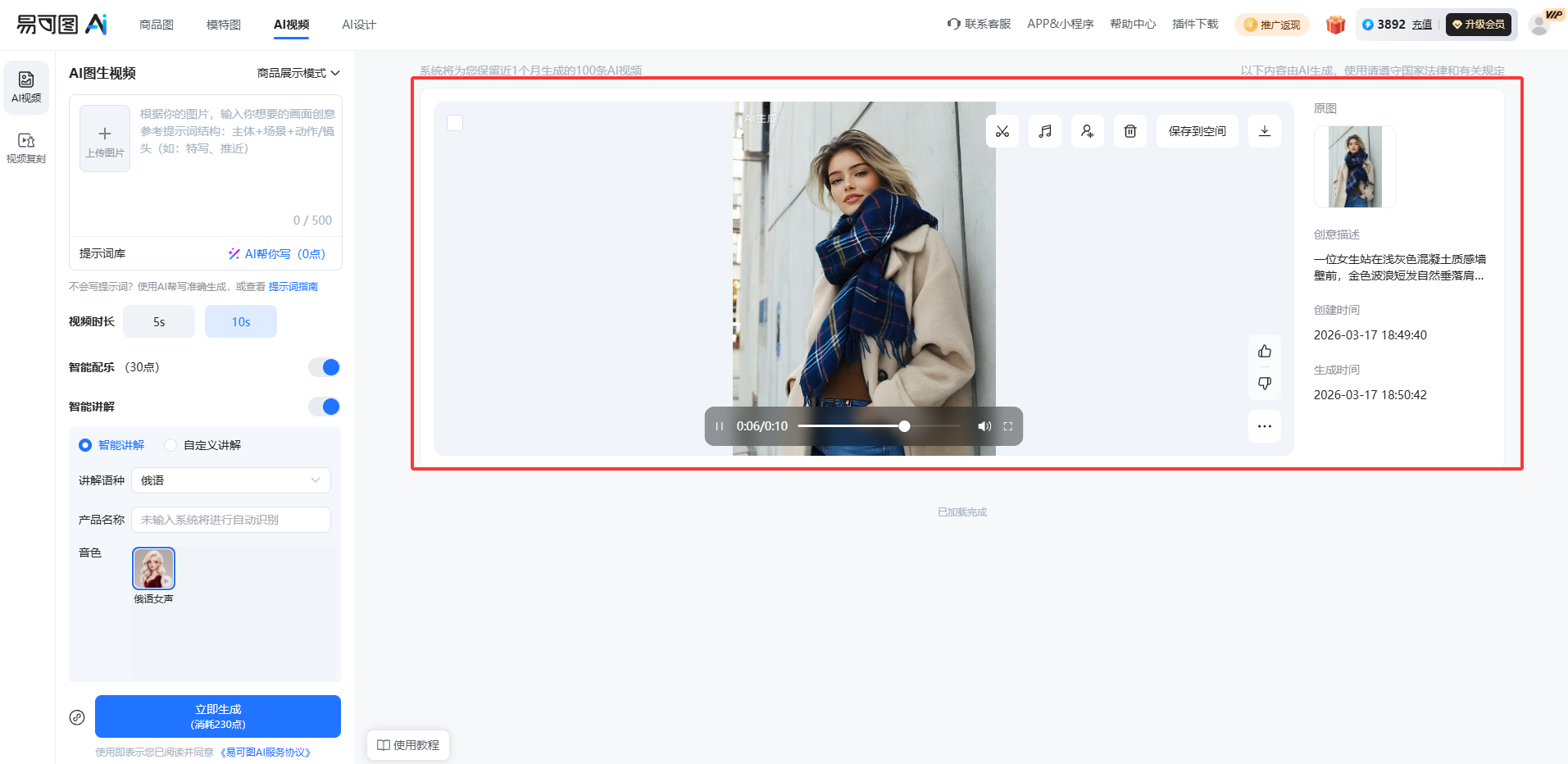Open 帮助中心 menu item
This screenshot has height=764, width=1568.
pyautogui.click(x=1133, y=25)
